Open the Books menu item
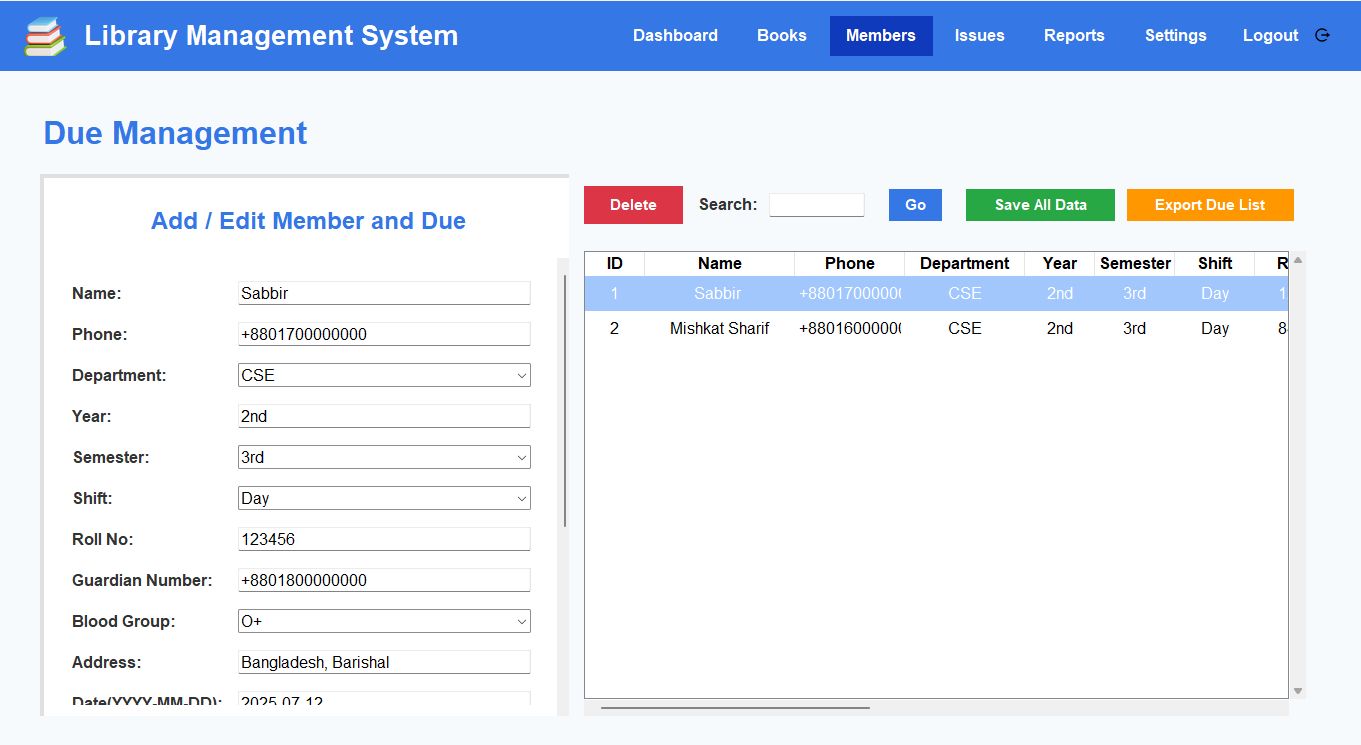The height and width of the screenshot is (745, 1361). (781, 35)
